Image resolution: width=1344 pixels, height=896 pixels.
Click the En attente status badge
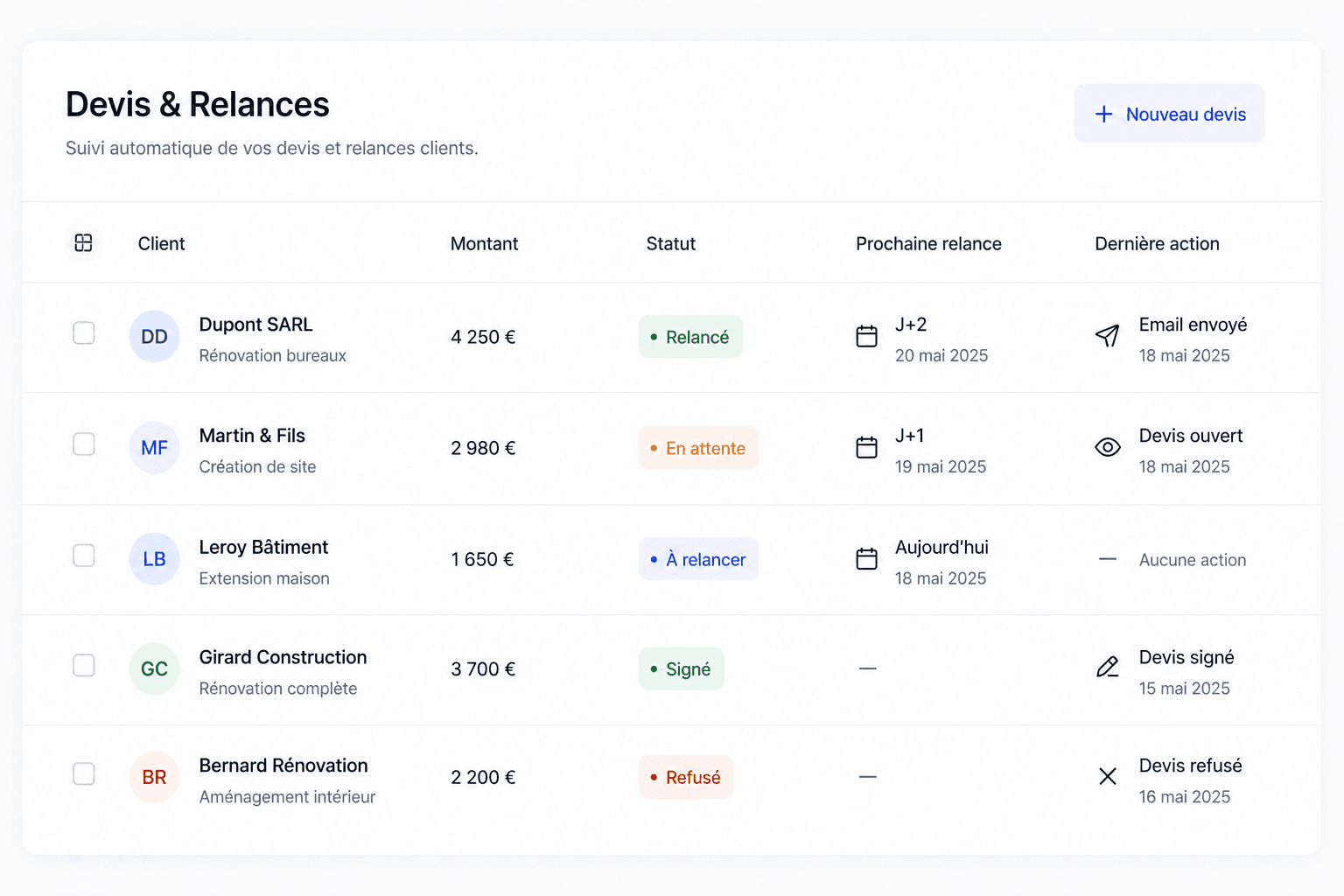[698, 448]
